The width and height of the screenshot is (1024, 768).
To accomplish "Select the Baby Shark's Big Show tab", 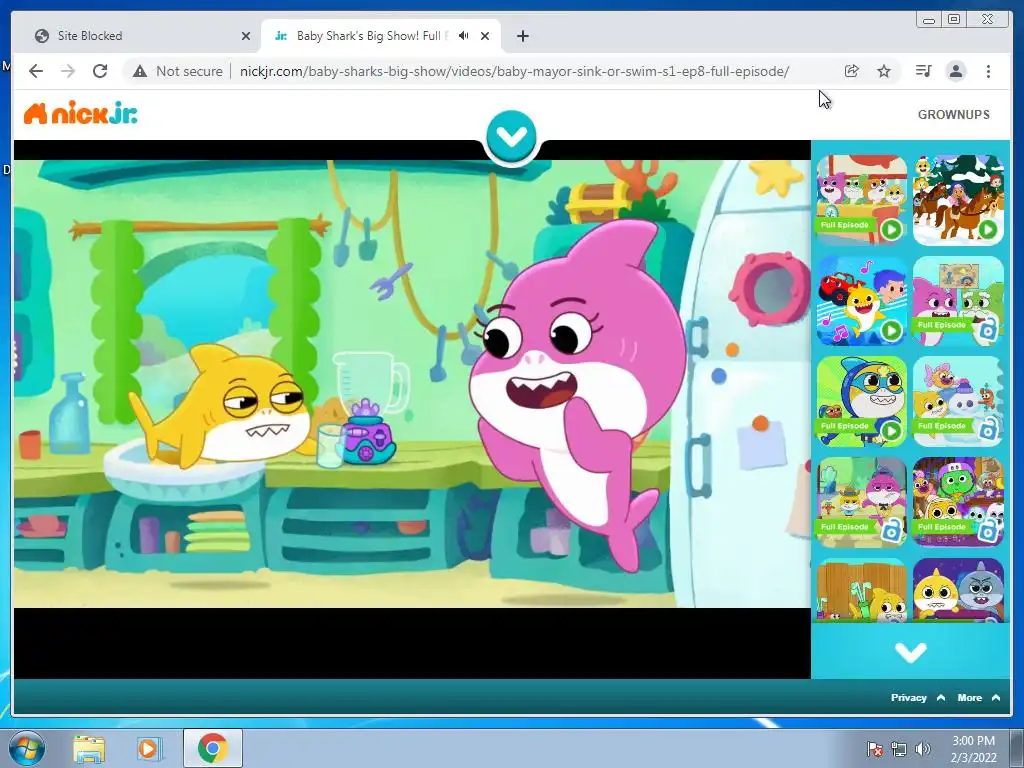I will click(x=381, y=36).
